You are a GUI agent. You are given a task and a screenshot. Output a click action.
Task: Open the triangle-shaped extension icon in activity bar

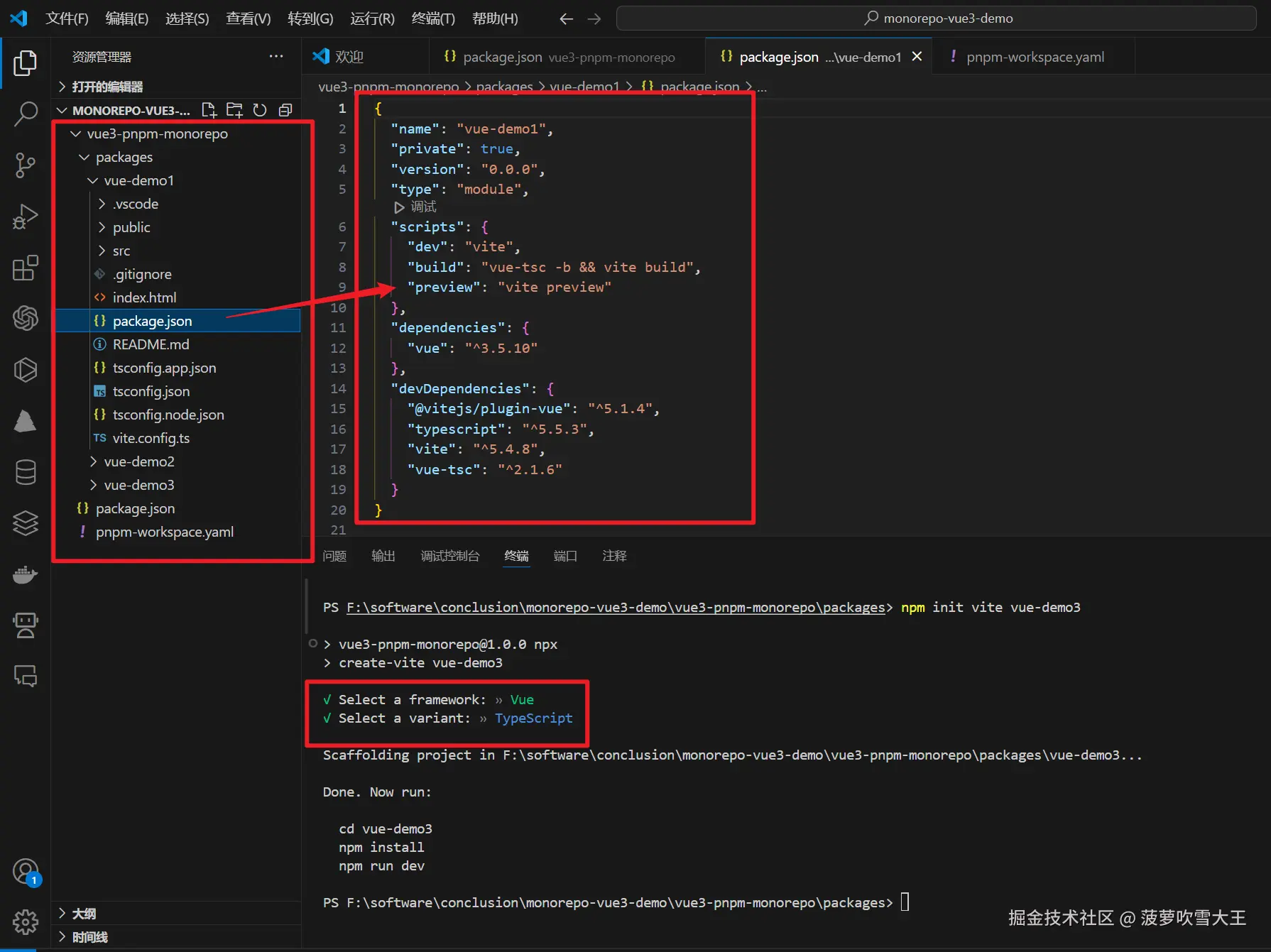point(26,421)
